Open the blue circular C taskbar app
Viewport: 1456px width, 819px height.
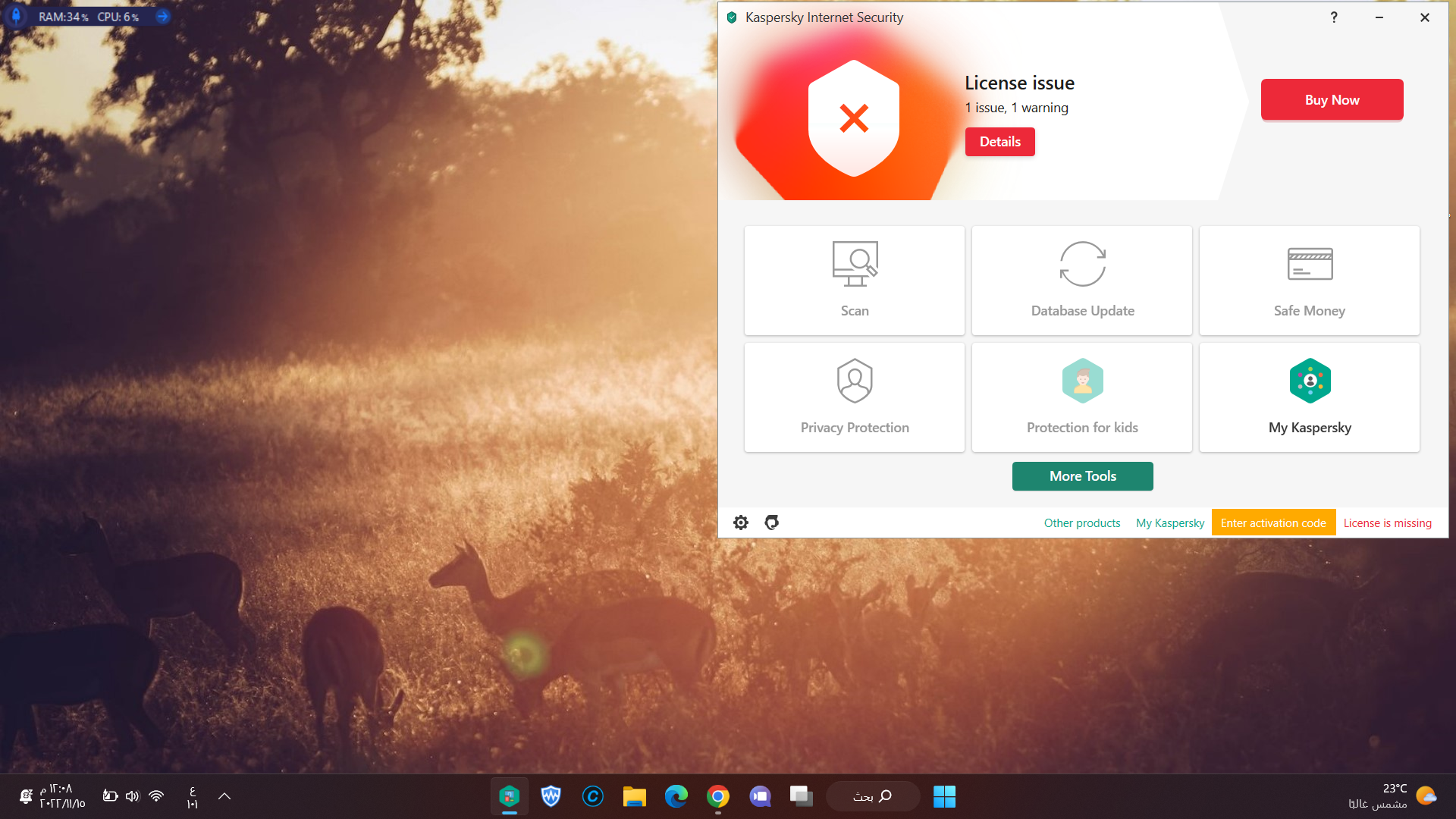[x=593, y=796]
